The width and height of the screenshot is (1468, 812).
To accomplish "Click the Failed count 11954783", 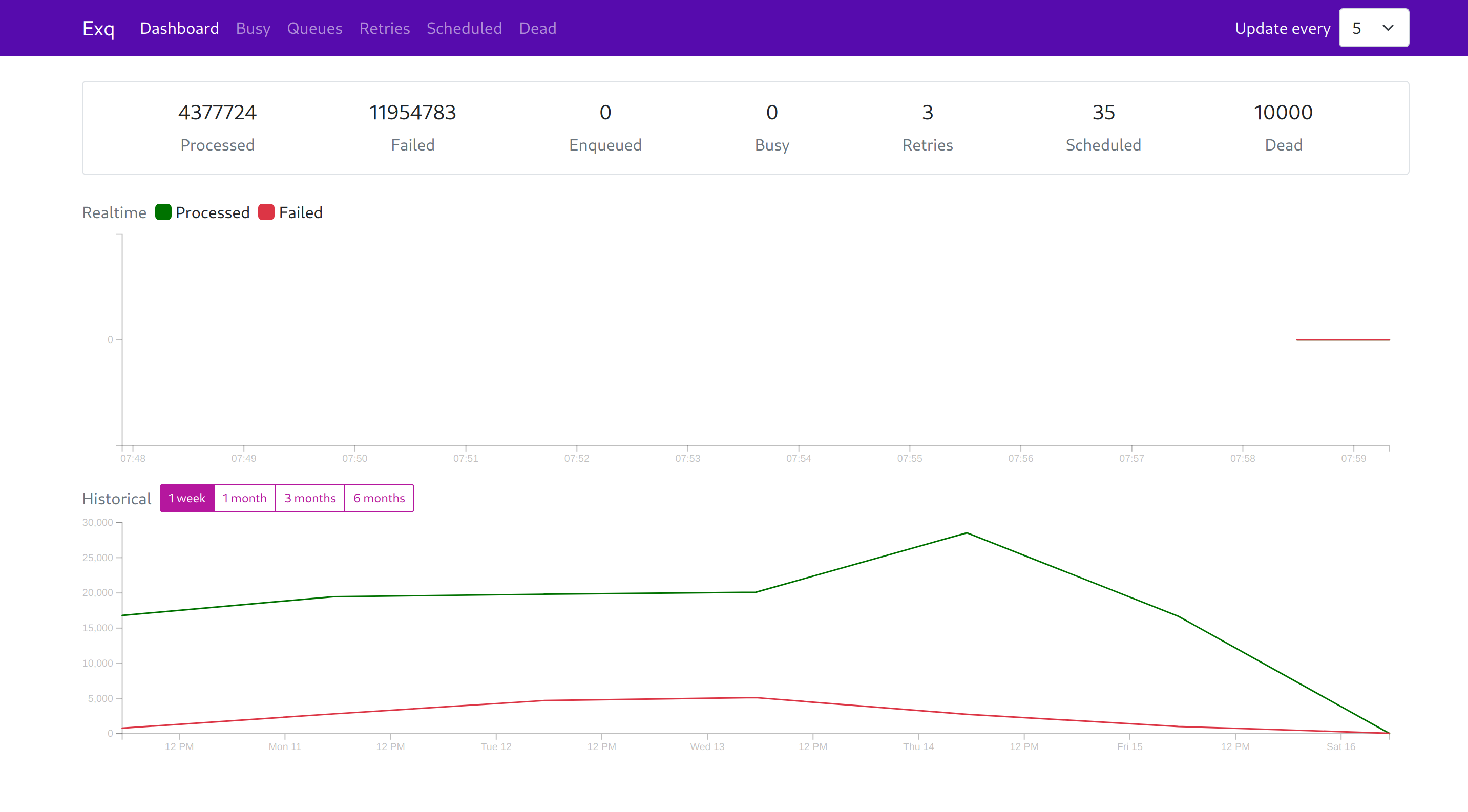I will (x=412, y=113).
